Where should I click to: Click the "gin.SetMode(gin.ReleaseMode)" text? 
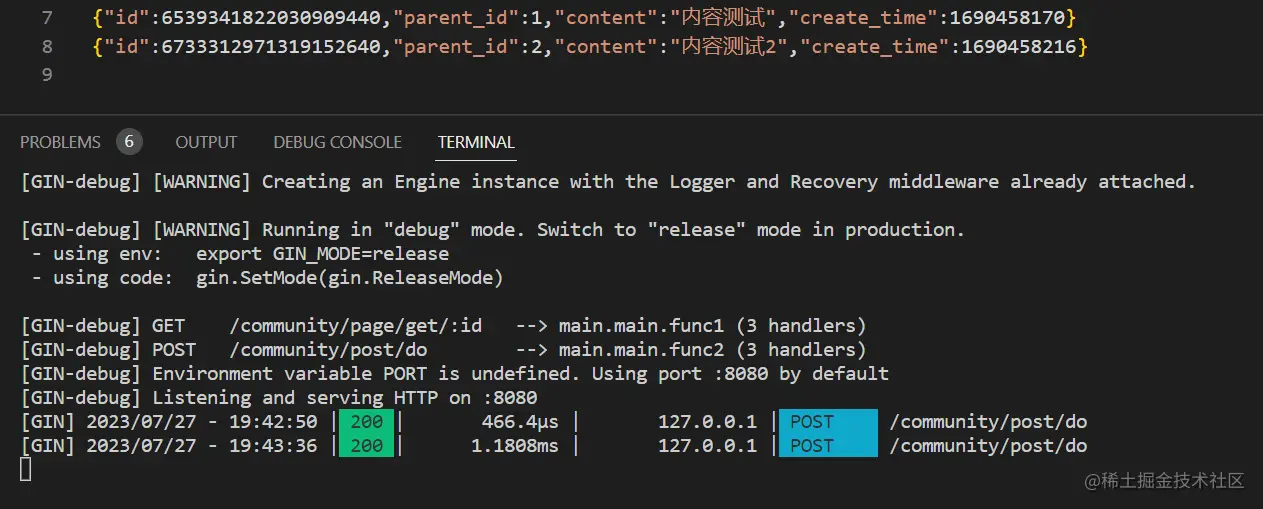pyautogui.click(x=349, y=277)
